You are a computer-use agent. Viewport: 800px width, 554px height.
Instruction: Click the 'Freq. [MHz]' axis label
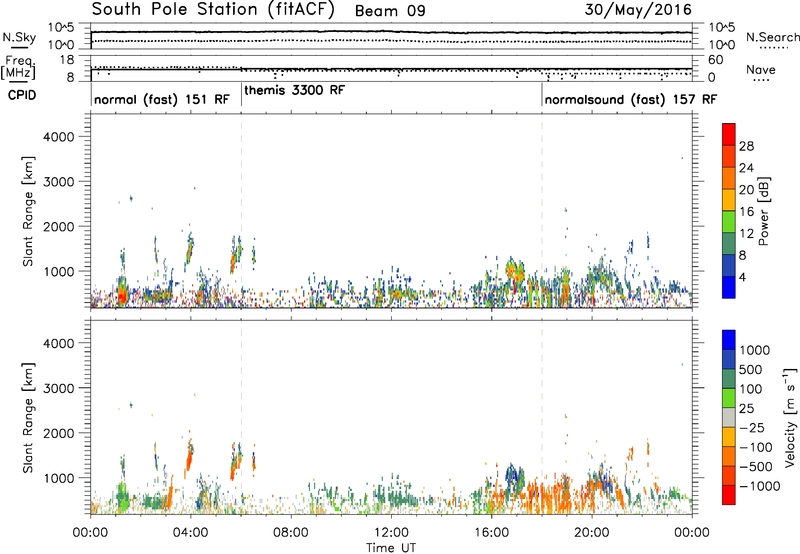pos(19,67)
